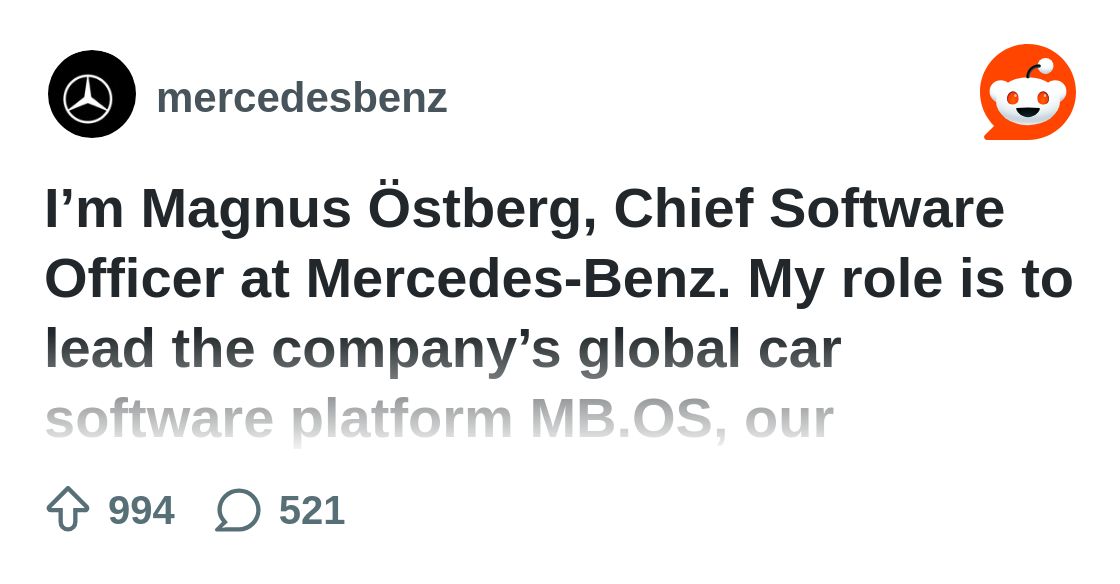Click the word "at" in the title

264,280
